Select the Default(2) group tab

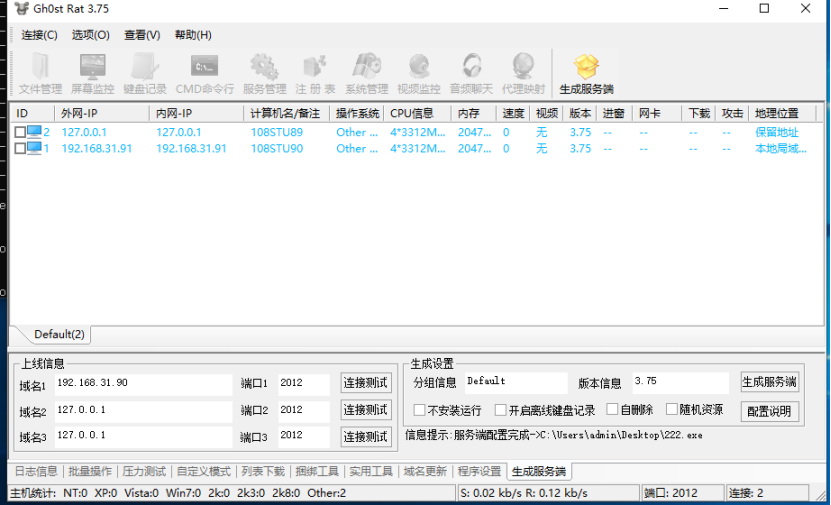coord(59,334)
